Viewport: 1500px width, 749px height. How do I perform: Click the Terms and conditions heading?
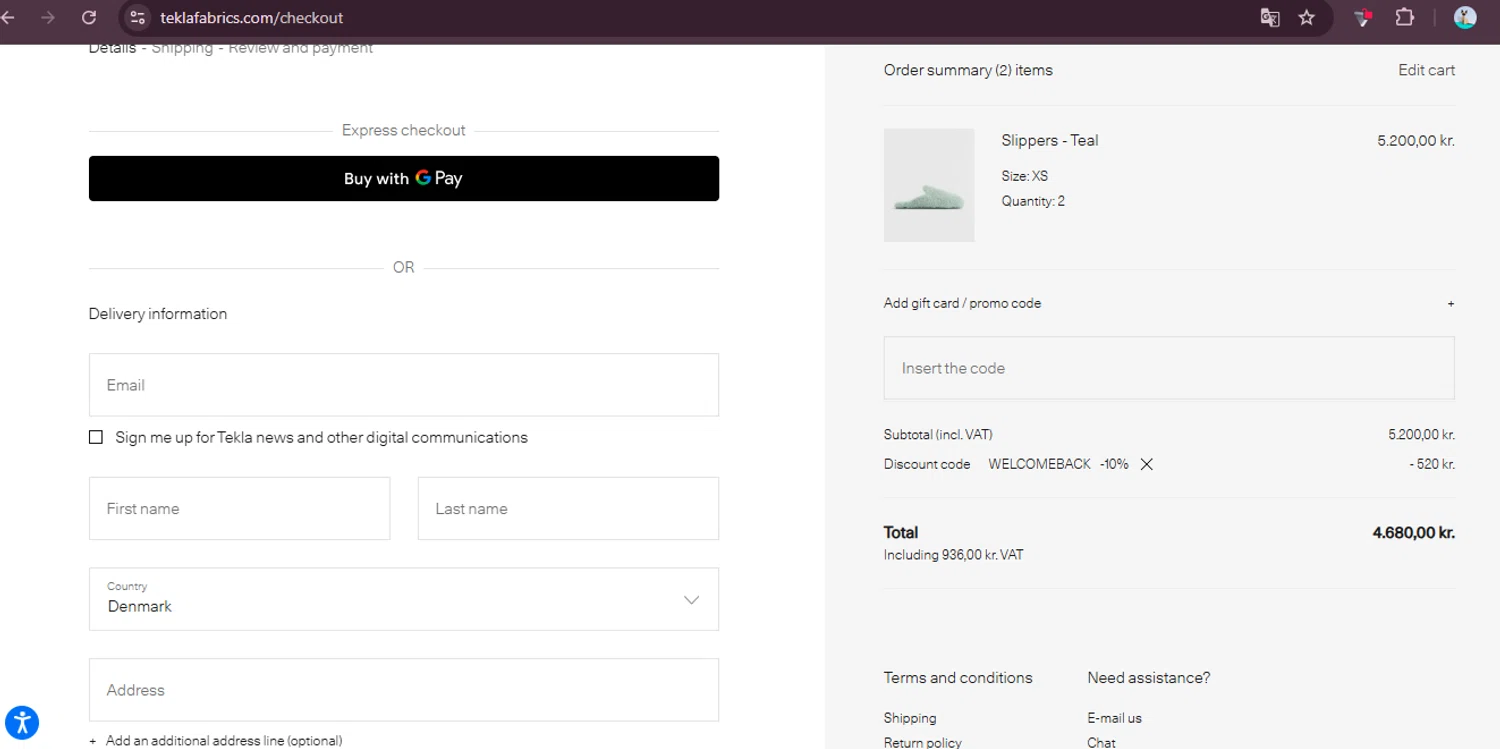coord(958,678)
